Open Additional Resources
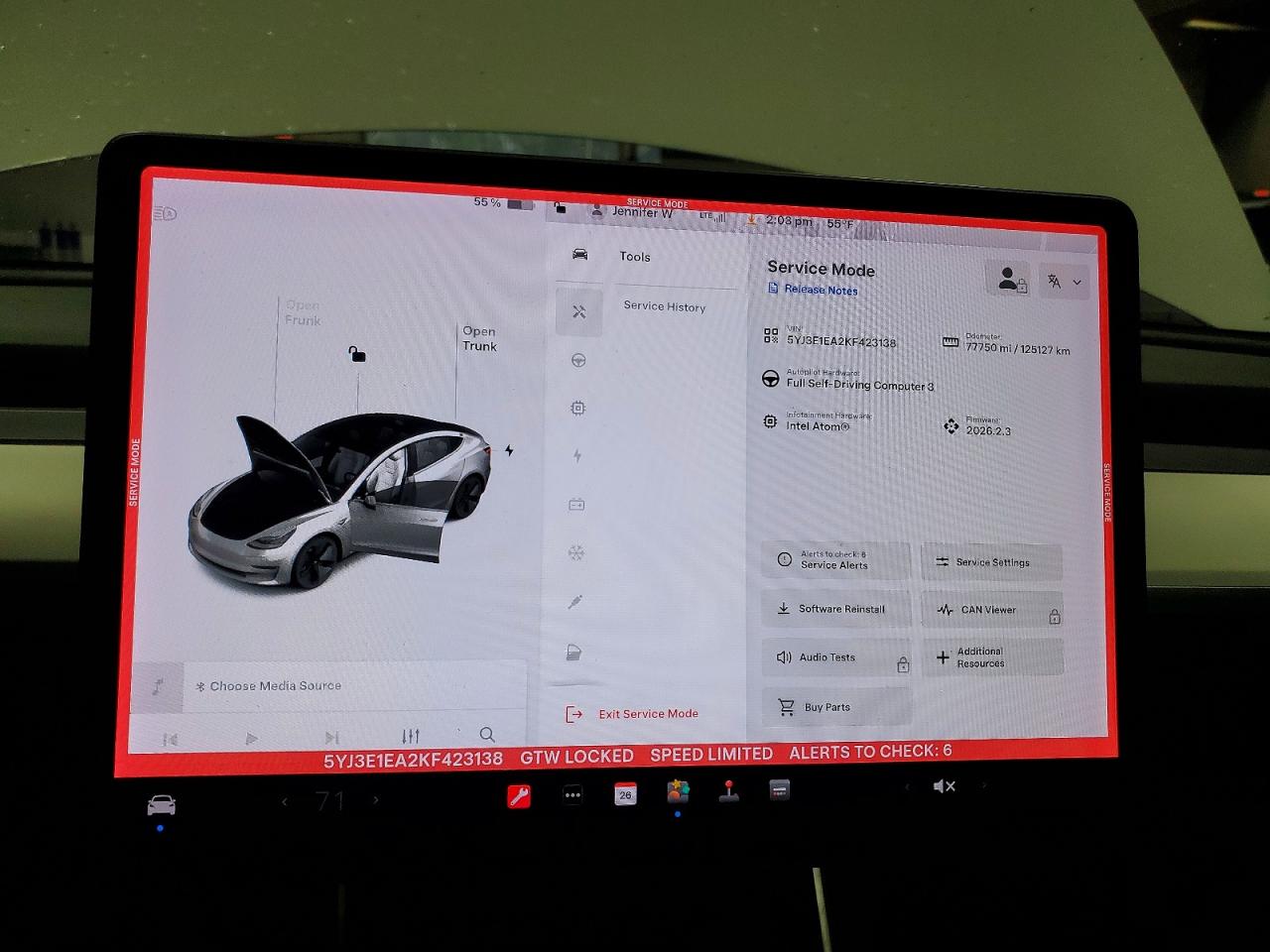 point(993,657)
